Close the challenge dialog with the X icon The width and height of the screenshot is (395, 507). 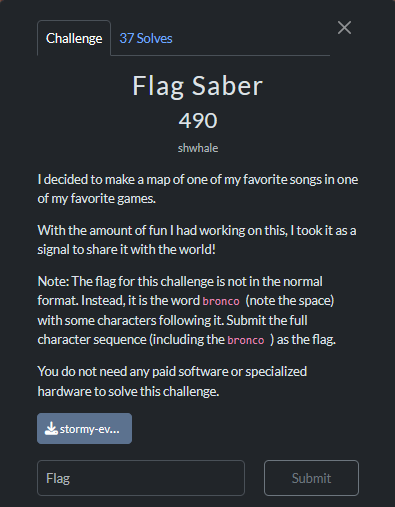click(344, 28)
